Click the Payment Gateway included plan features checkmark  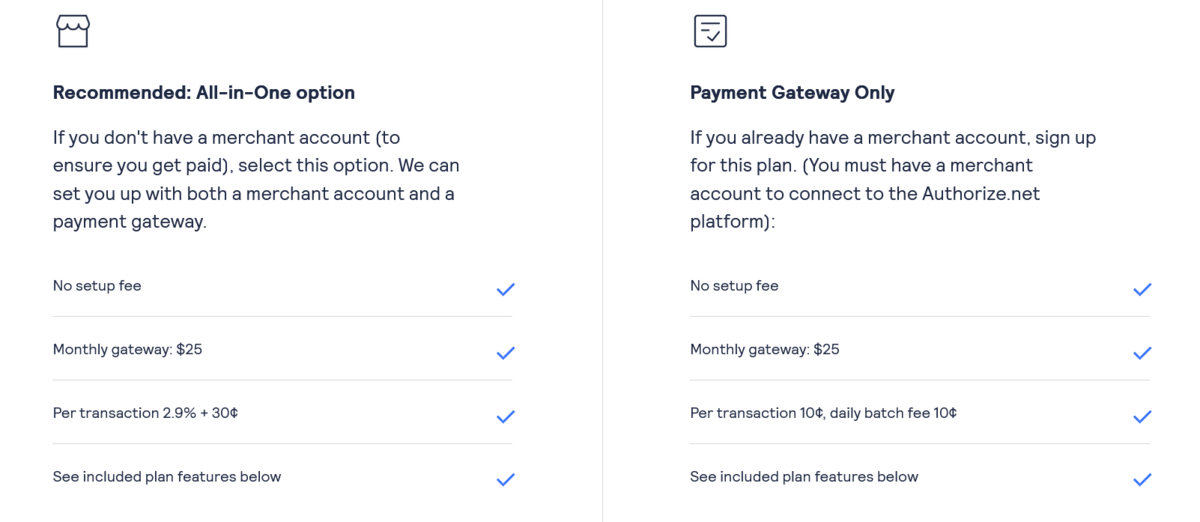(1142, 480)
